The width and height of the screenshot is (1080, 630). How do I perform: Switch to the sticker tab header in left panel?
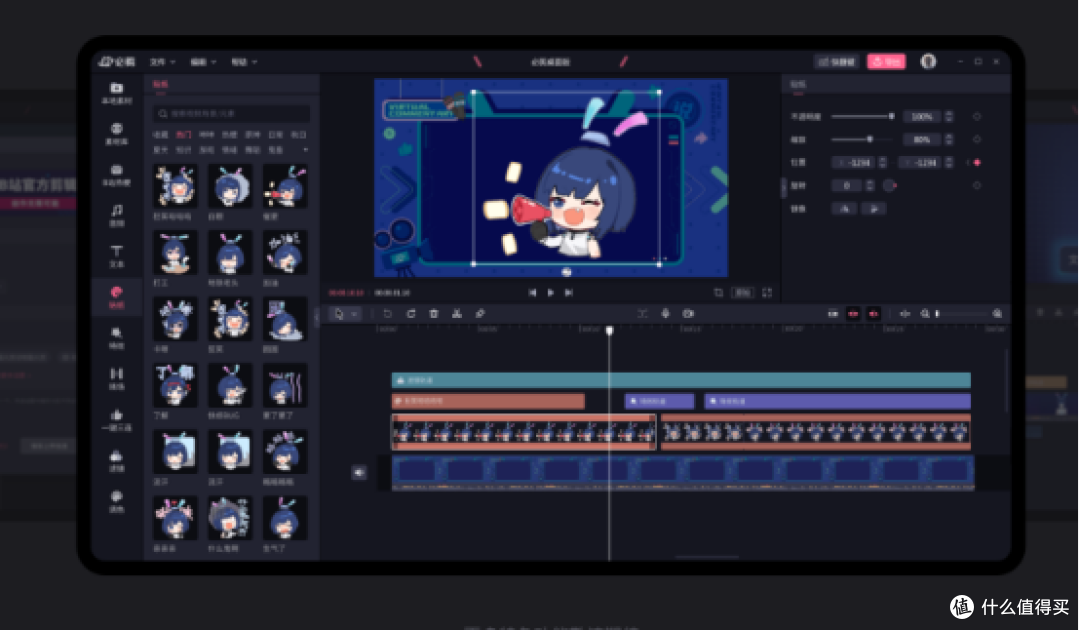pyautogui.click(x=160, y=84)
